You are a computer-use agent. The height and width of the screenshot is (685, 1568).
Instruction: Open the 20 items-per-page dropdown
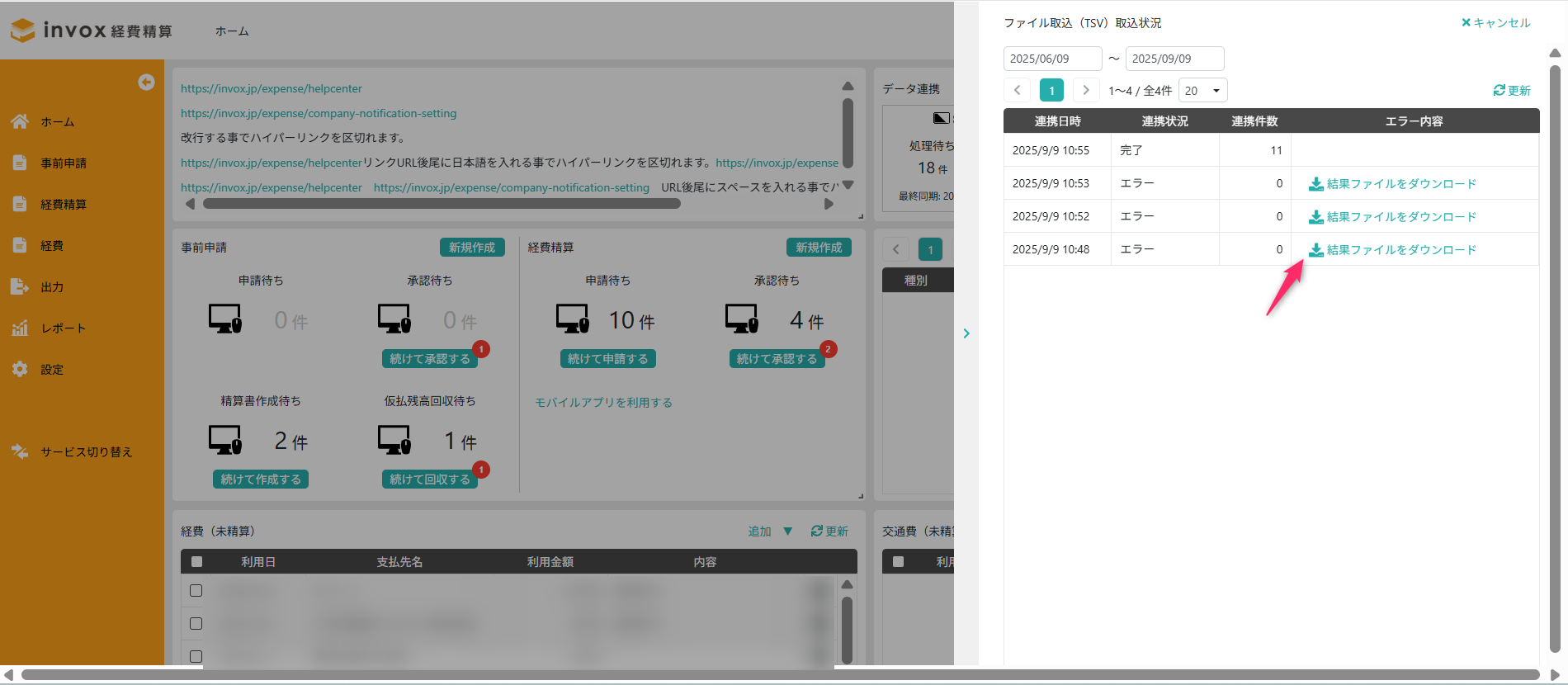(x=1202, y=91)
